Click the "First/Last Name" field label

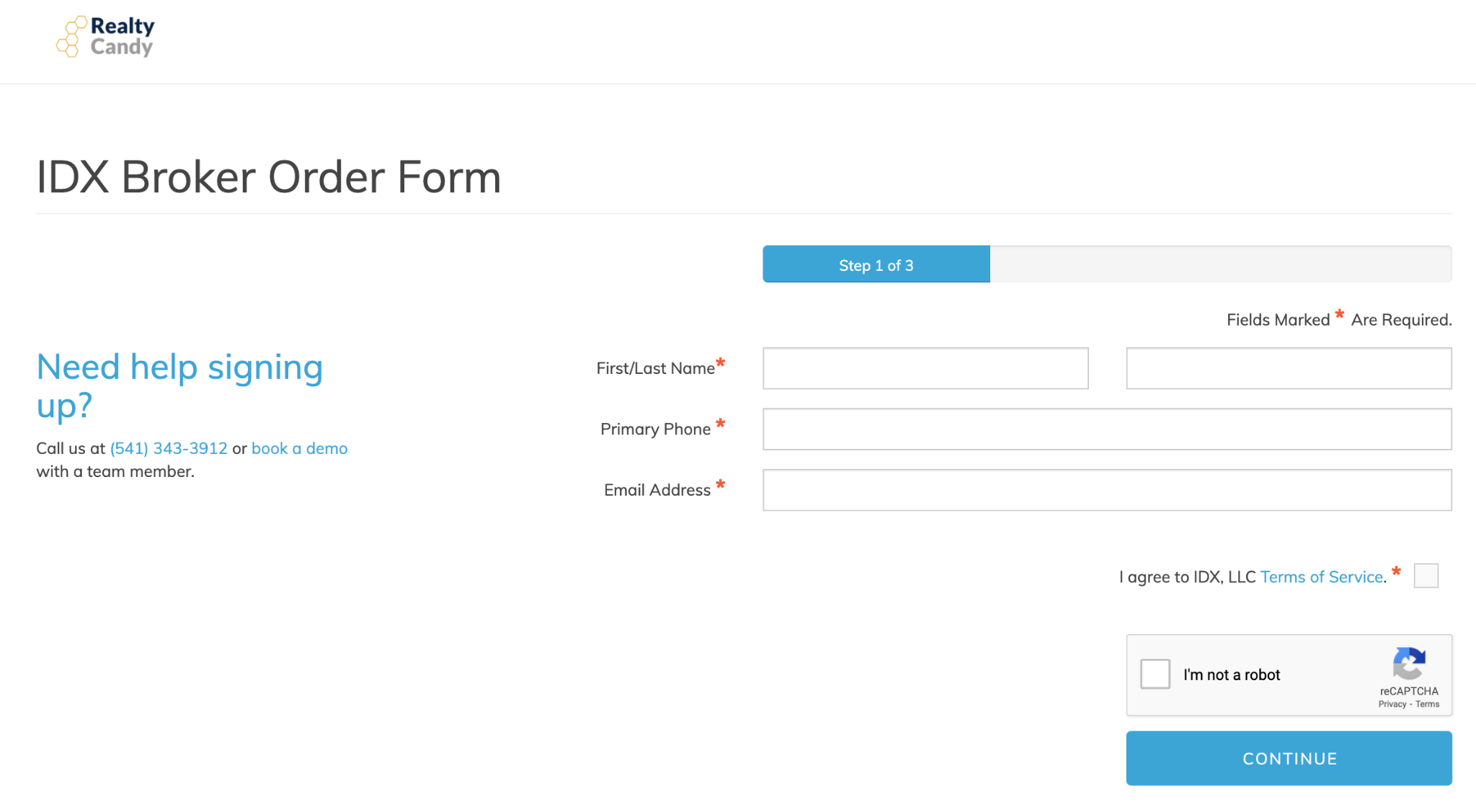click(x=655, y=368)
